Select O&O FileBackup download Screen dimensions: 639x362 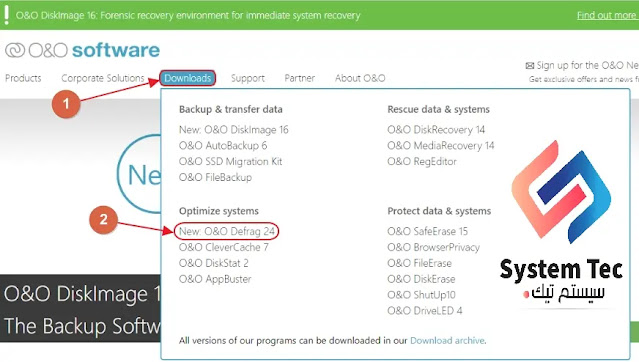215,177
